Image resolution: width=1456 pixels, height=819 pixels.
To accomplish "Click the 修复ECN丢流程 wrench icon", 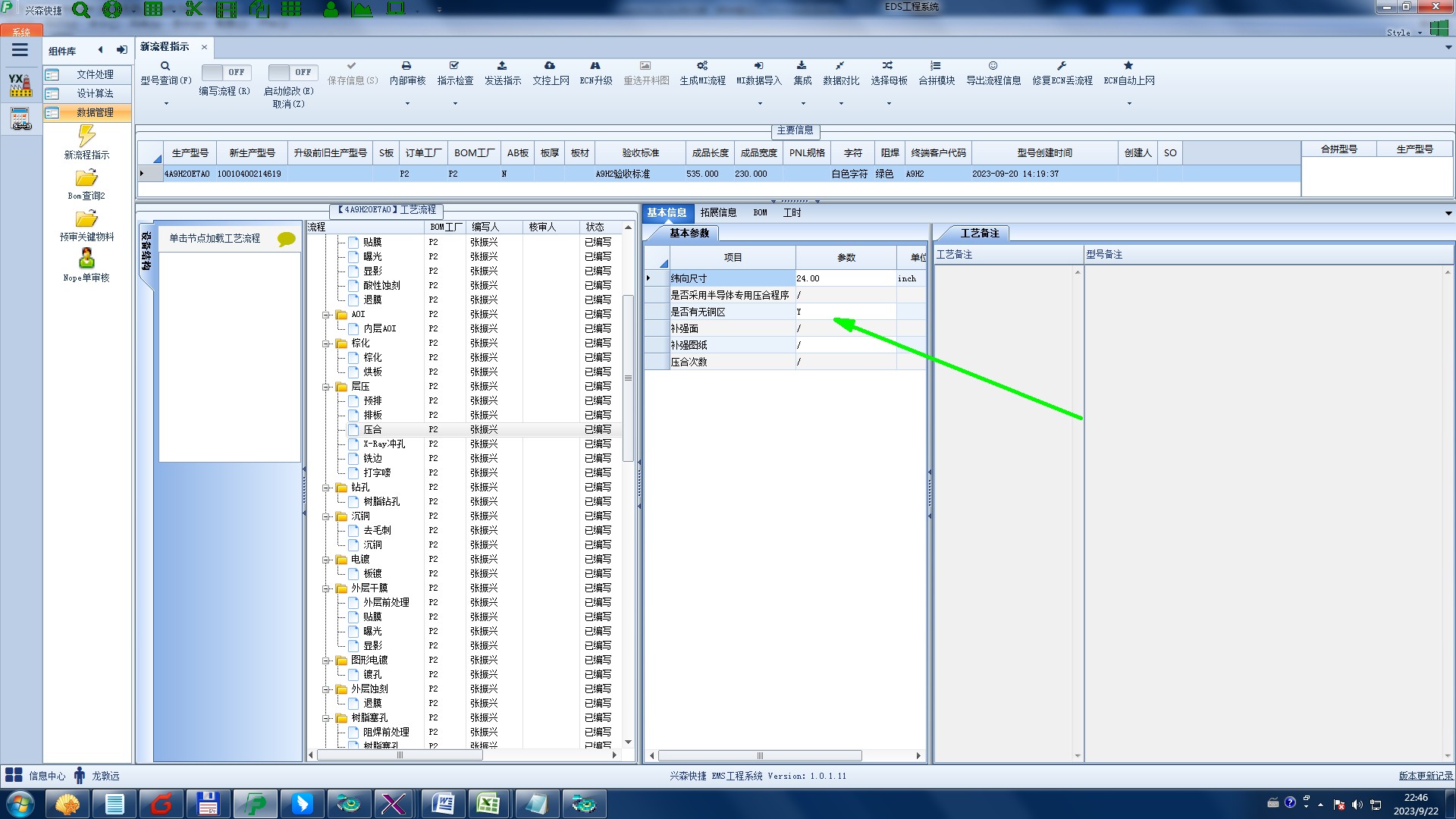I will (1062, 66).
